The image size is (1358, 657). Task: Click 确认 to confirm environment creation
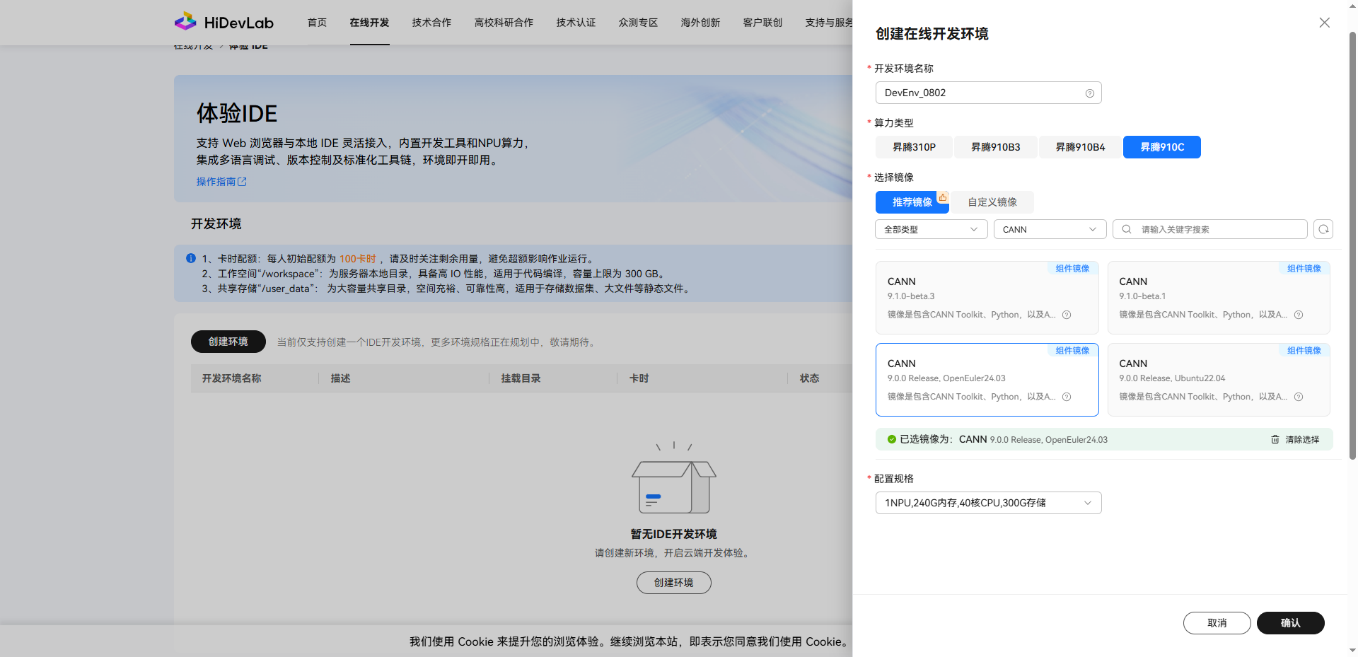pos(1291,623)
